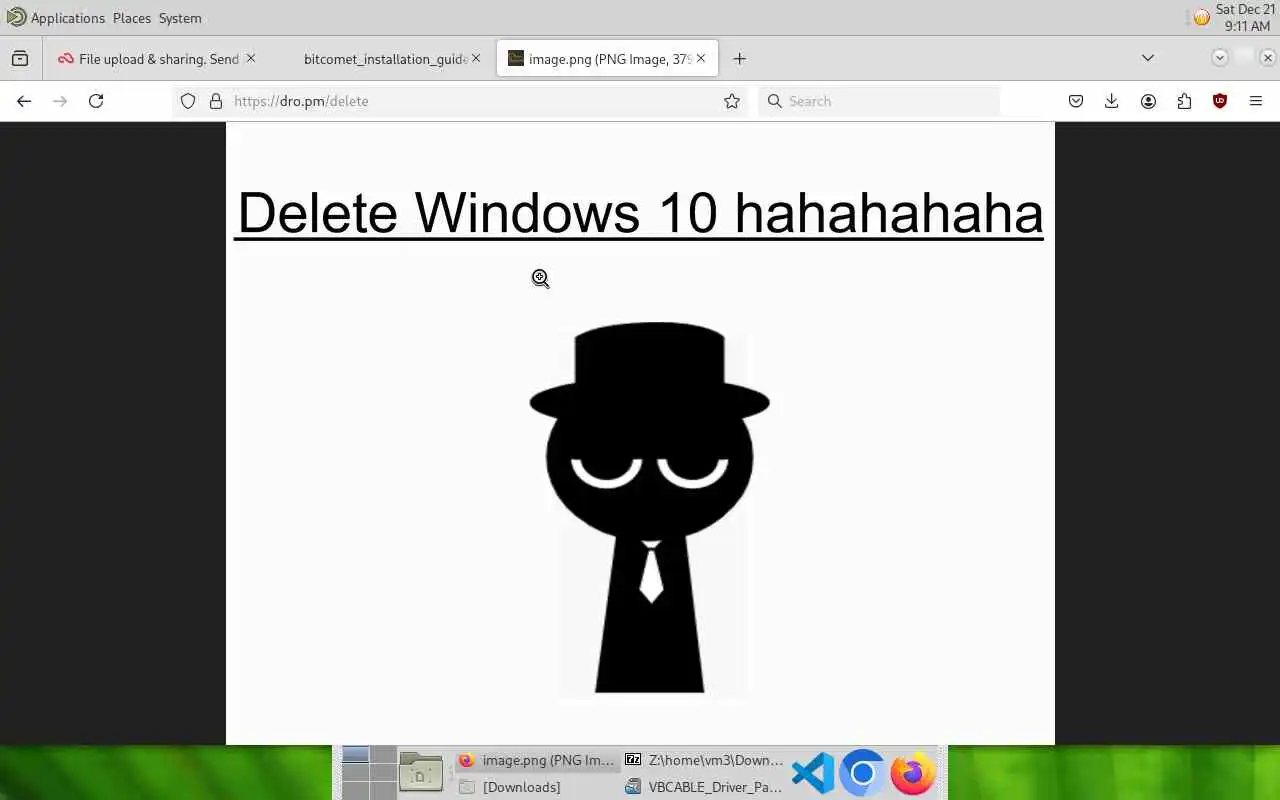Open the tracking protection shield icon

click(188, 101)
